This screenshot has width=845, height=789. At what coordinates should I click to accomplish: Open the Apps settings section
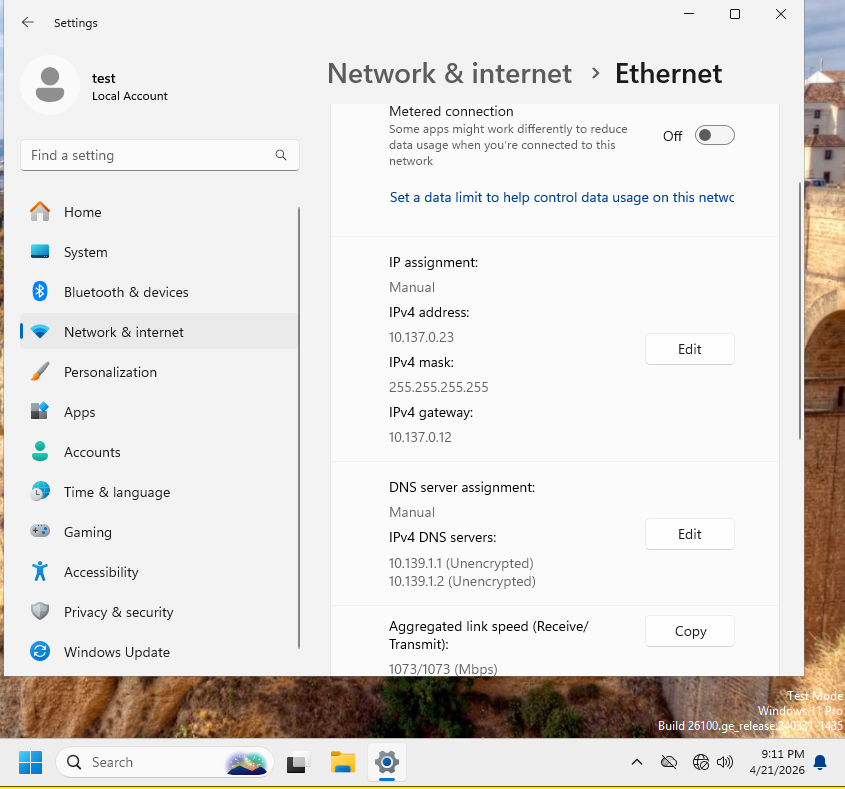tap(80, 412)
